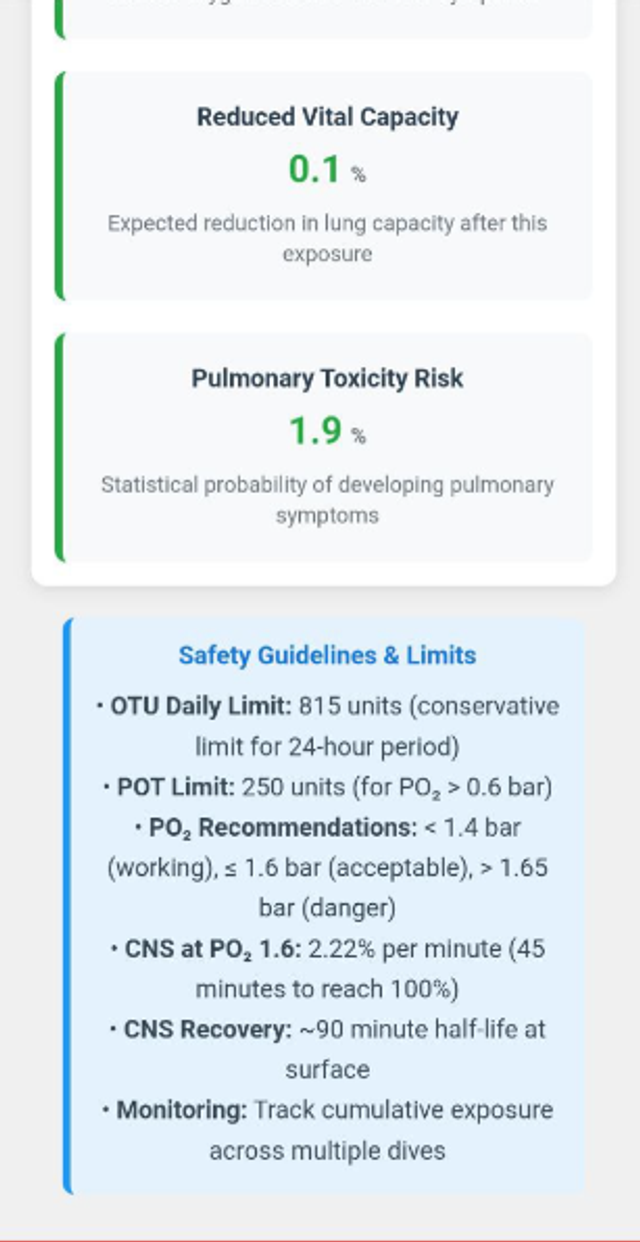Click the CNS Recovery label
Viewport: 640px width, 1242px height.
point(208,1029)
